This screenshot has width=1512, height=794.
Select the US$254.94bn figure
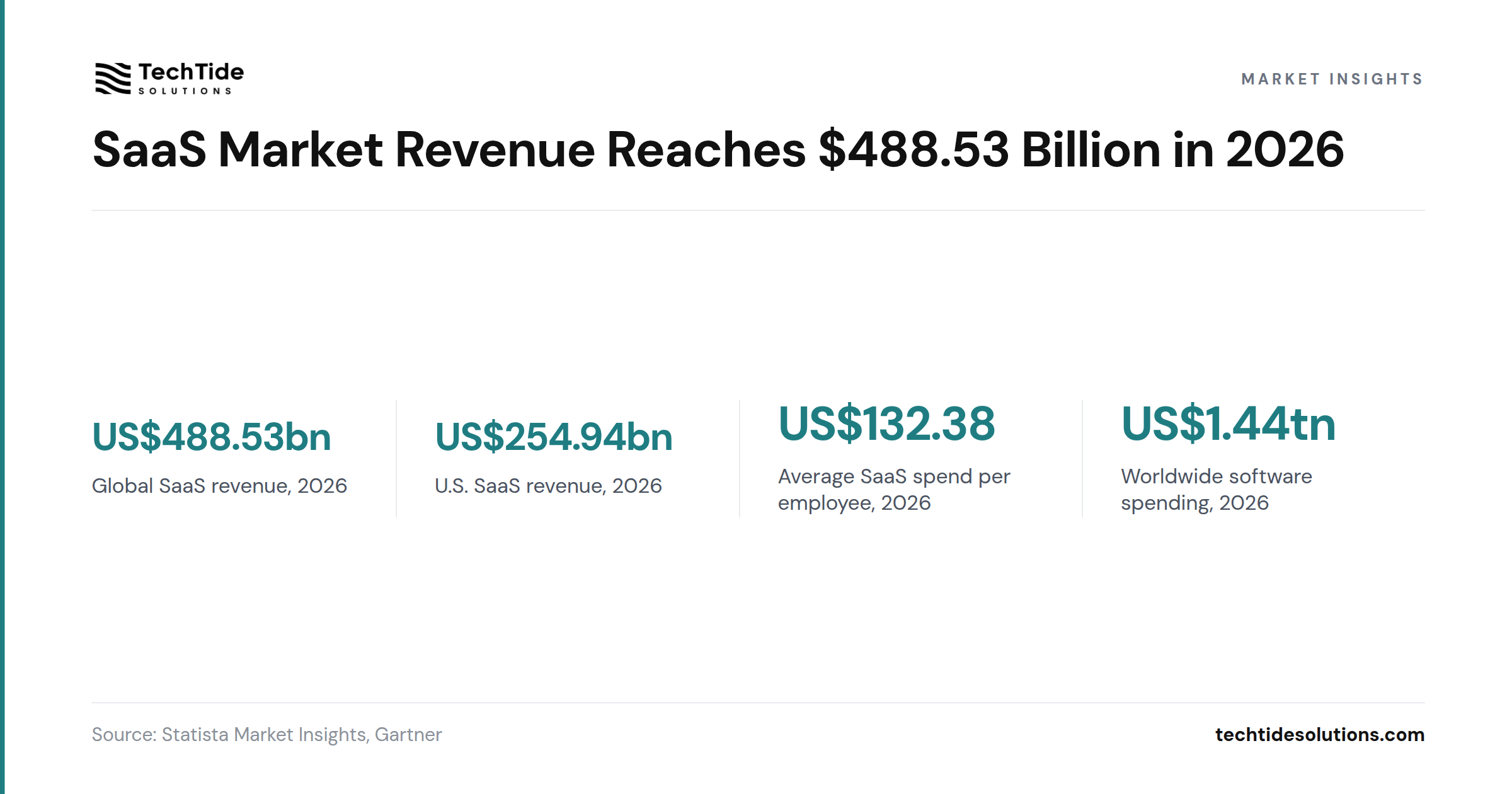(x=554, y=437)
